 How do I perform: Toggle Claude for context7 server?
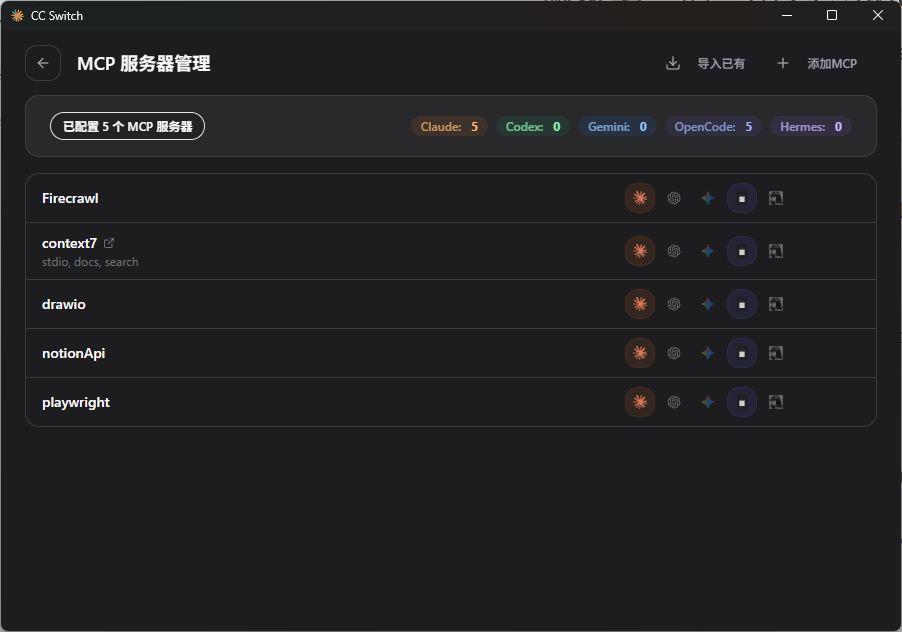point(640,251)
